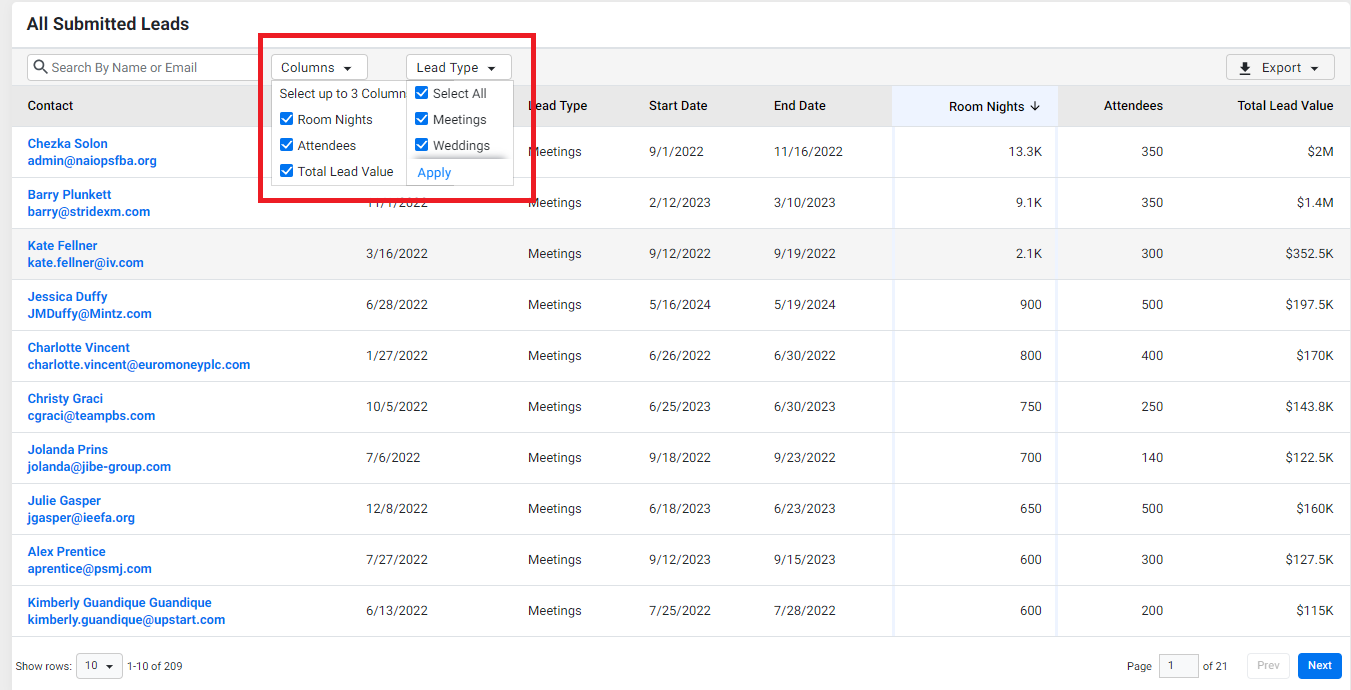Click the 140 attendees cell

click(1152, 458)
